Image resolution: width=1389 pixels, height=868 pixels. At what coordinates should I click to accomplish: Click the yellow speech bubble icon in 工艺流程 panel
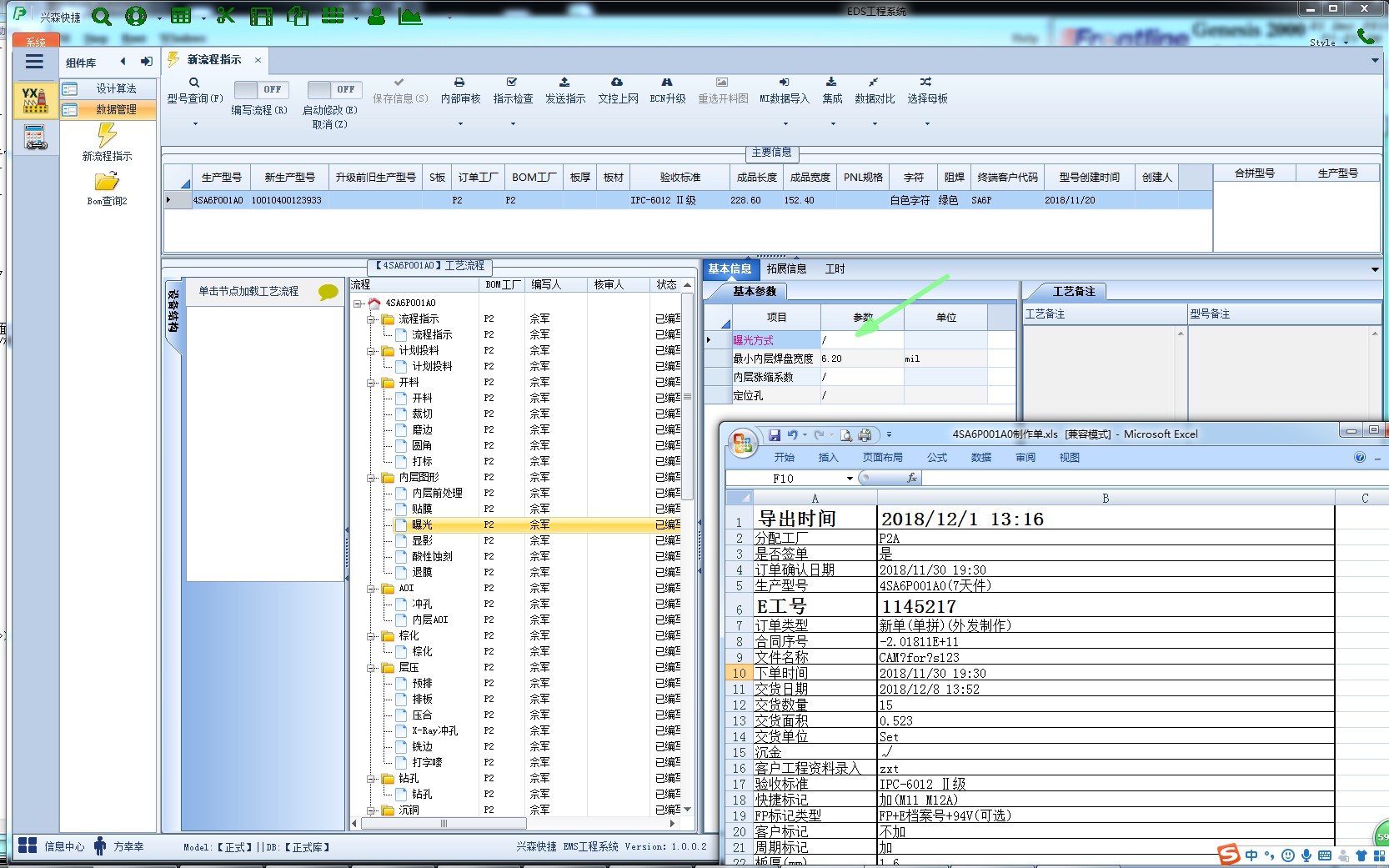(328, 292)
